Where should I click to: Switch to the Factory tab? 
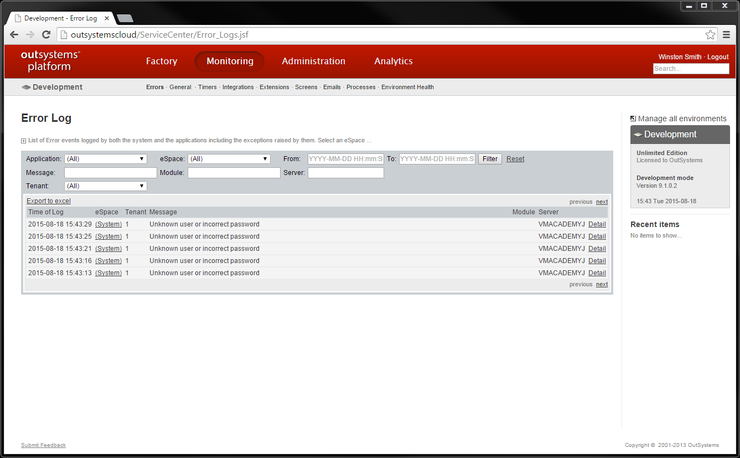[161, 61]
